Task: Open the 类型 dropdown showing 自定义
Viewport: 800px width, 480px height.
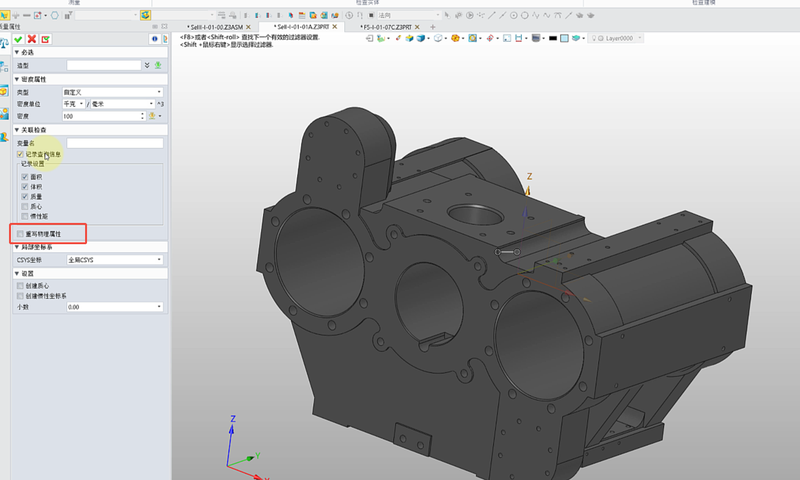Action: tap(112, 92)
